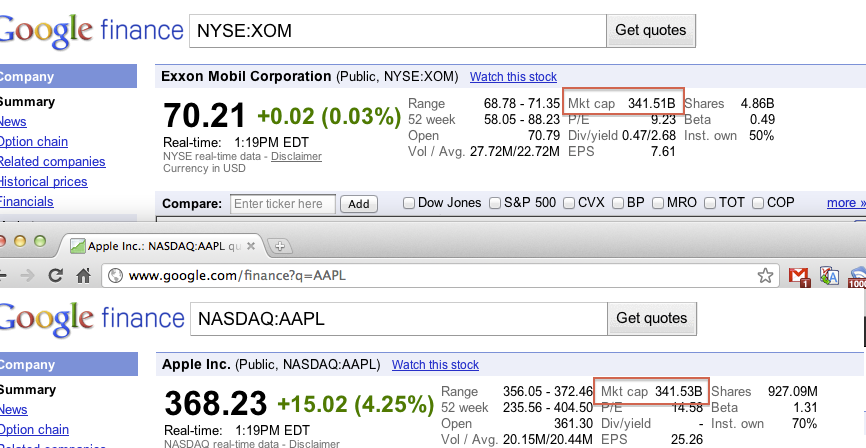This screenshot has height=448, width=866.
Task: Open the Gmail extension icon
Action: [798, 275]
